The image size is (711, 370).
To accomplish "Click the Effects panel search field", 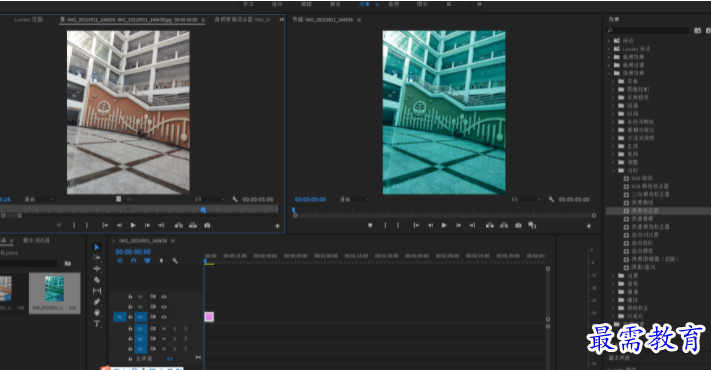I will pos(648,30).
